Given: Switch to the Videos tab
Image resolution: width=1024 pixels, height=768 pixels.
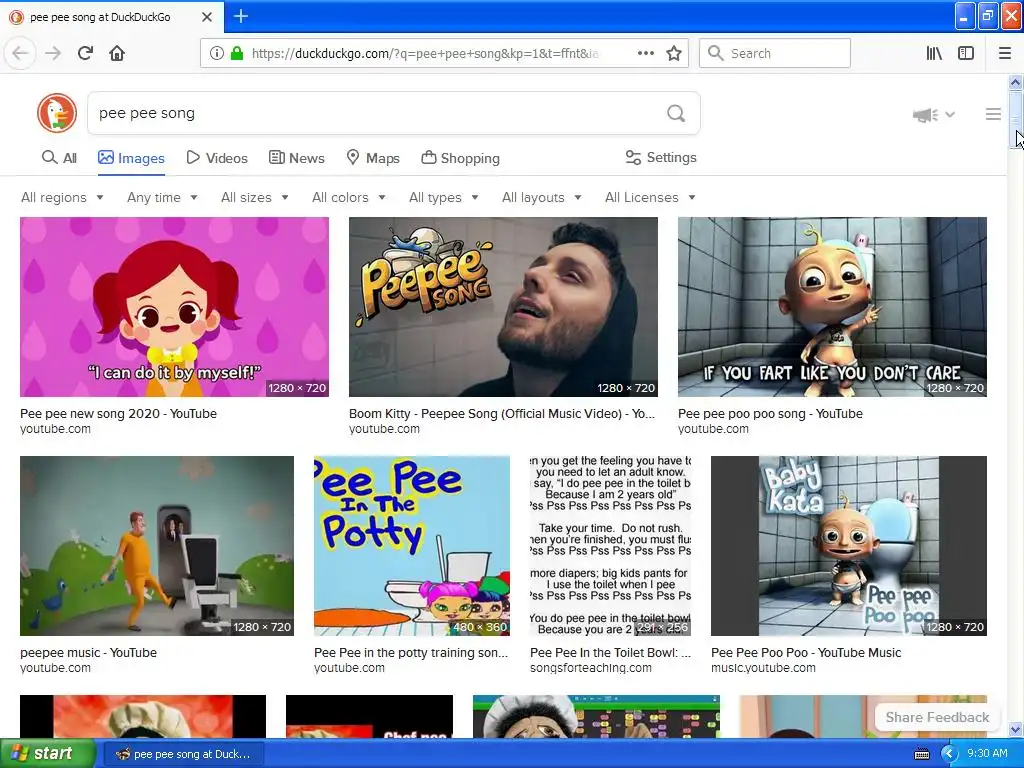Looking at the screenshot, I should point(217,158).
